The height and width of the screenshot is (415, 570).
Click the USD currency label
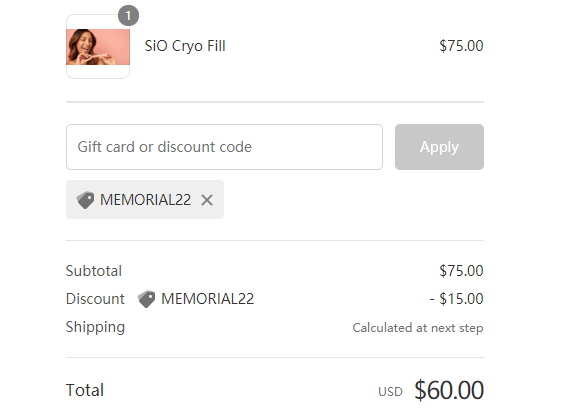pyautogui.click(x=390, y=392)
